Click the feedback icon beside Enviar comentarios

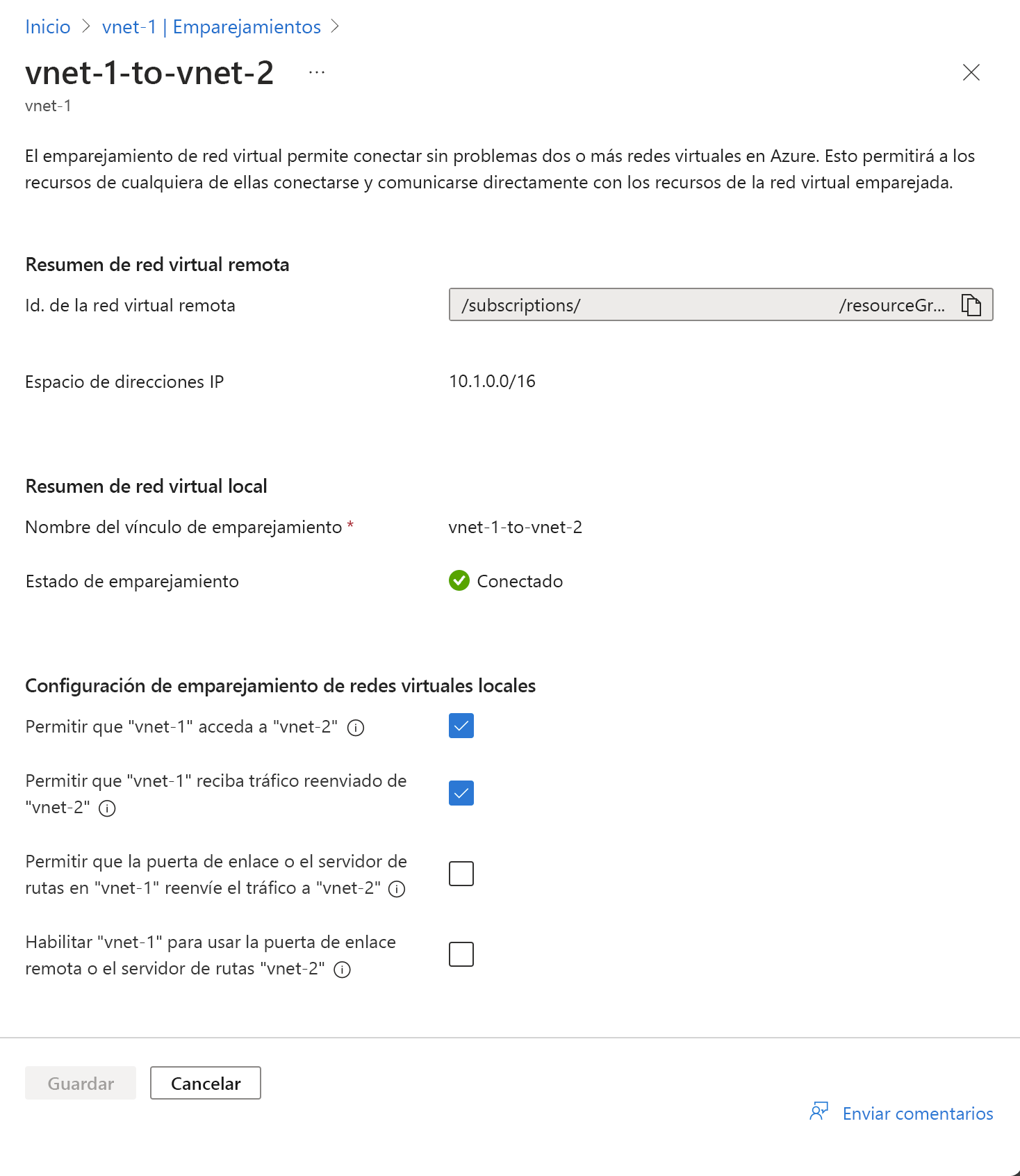[x=820, y=1112]
